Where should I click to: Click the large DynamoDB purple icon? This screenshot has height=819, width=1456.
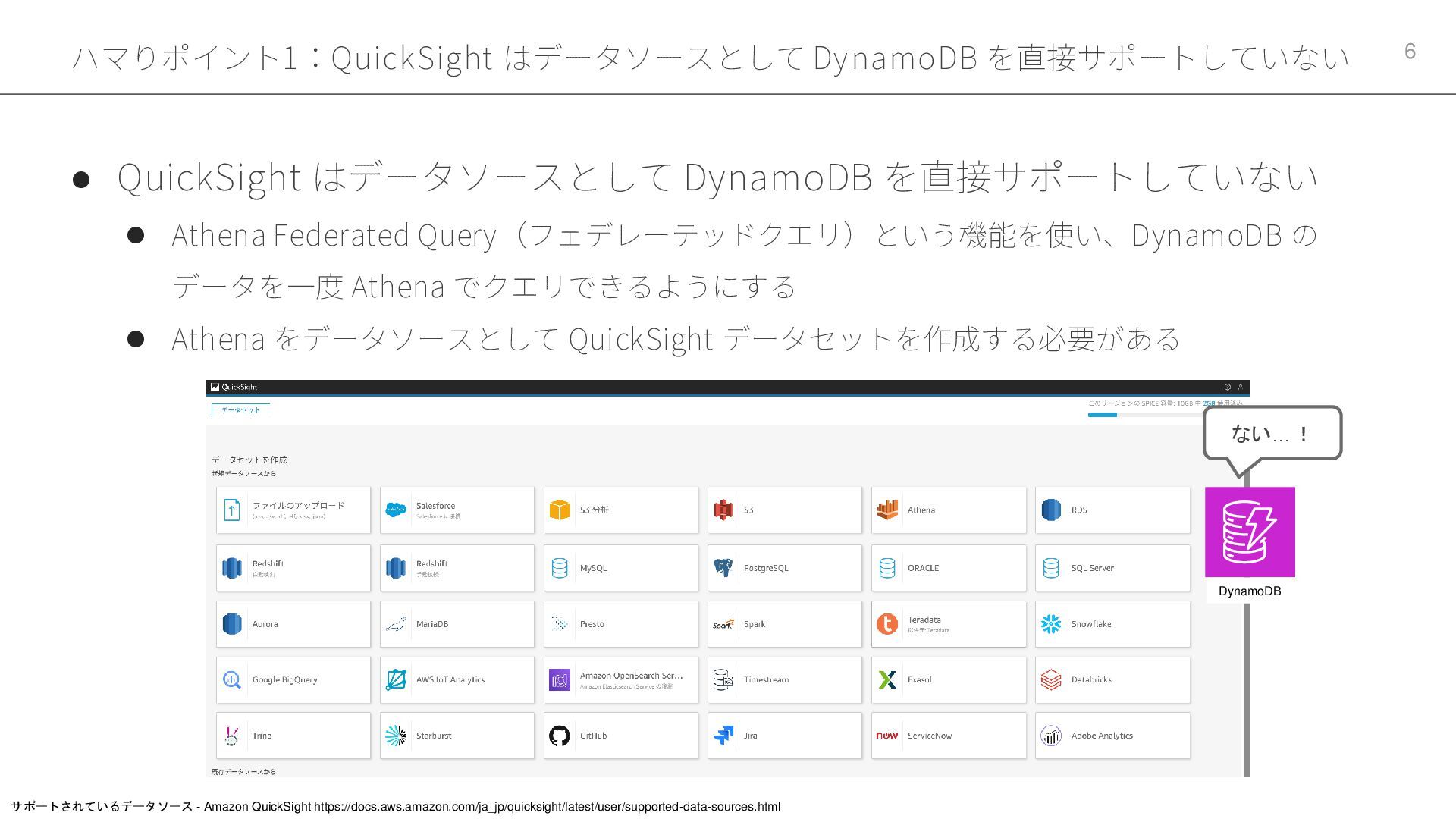click(1250, 532)
